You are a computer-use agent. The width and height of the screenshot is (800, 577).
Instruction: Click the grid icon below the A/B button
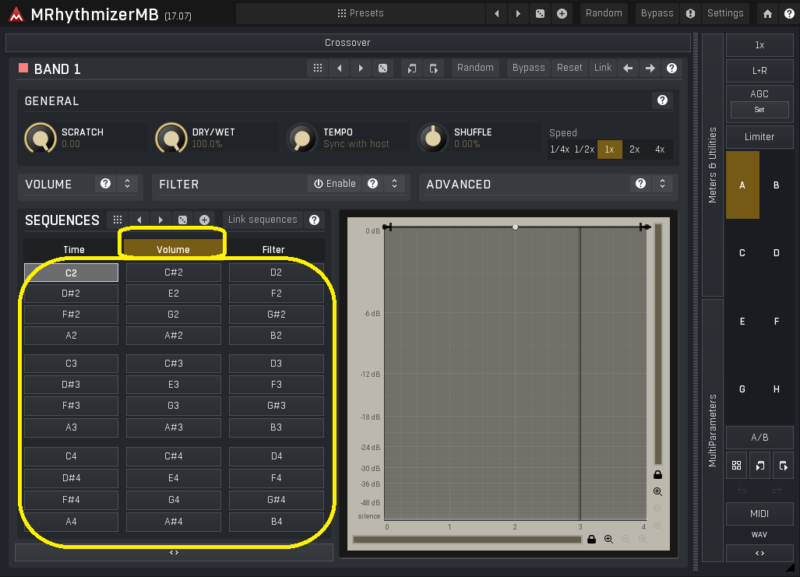pyautogui.click(x=737, y=465)
